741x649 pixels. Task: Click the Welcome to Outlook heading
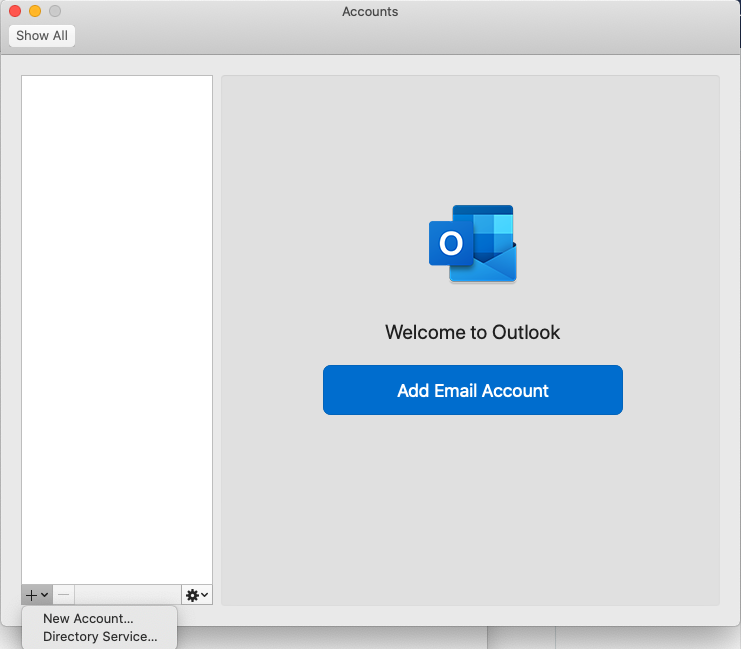(x=472, y=332)
